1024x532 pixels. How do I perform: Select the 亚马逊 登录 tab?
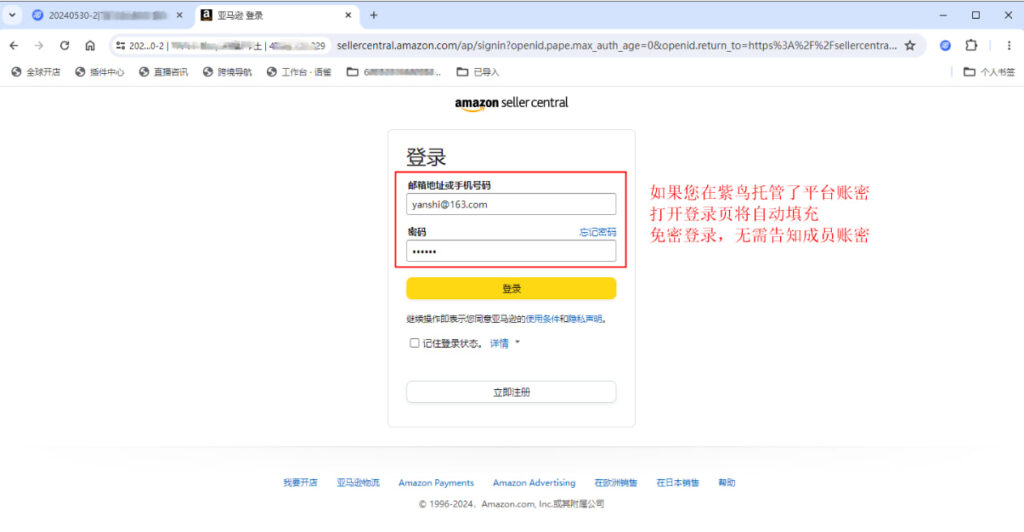(x=278, y=15)
